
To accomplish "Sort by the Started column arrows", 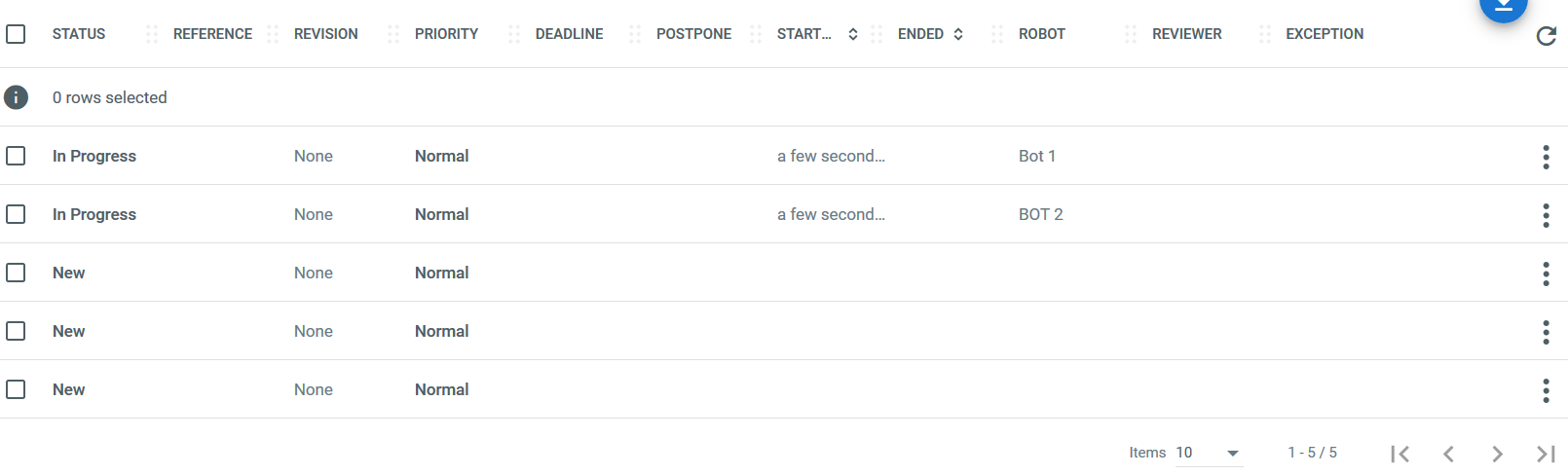I will [x=852, y=34].
